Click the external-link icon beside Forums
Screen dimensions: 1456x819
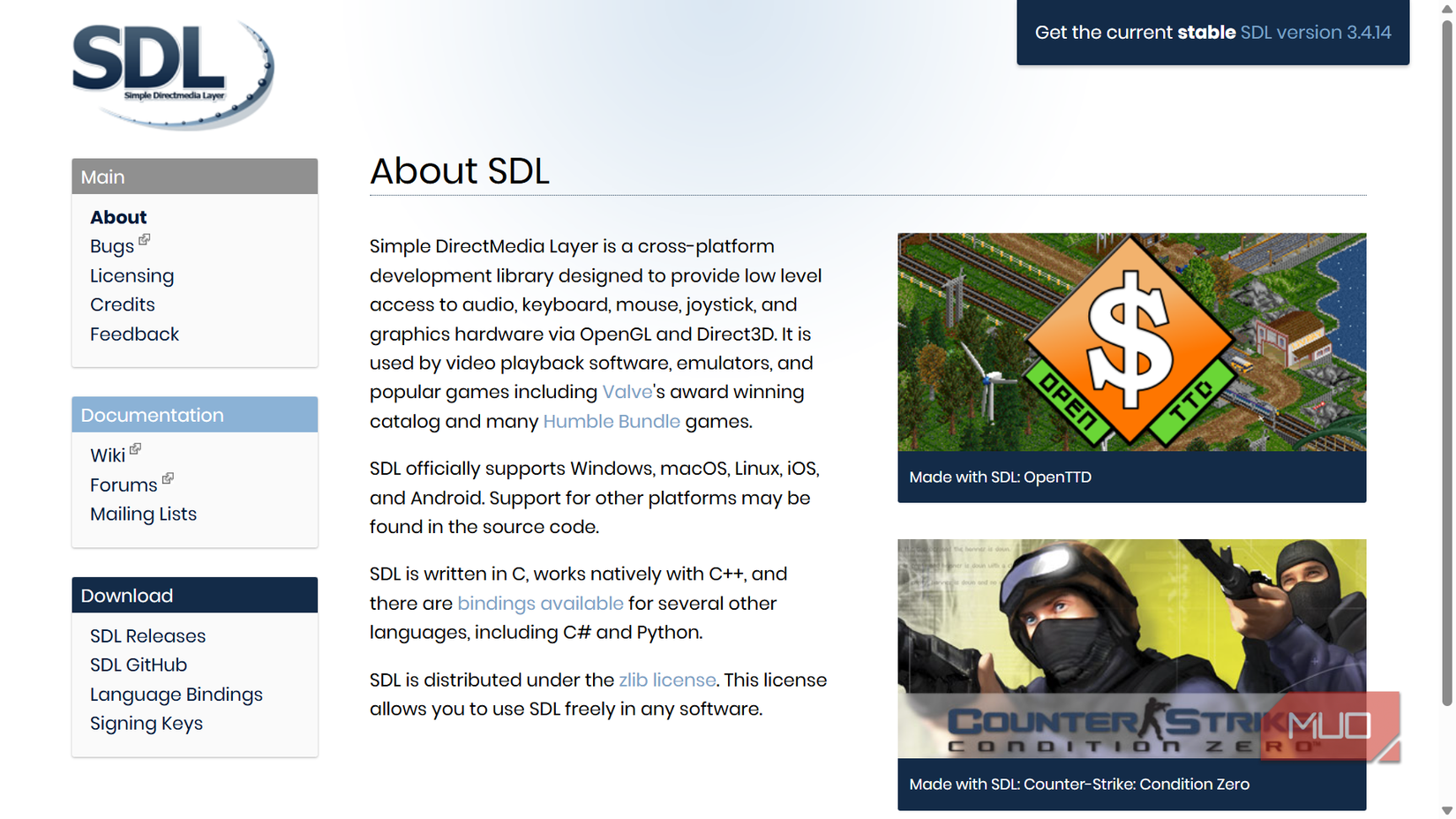click(168, 478)
